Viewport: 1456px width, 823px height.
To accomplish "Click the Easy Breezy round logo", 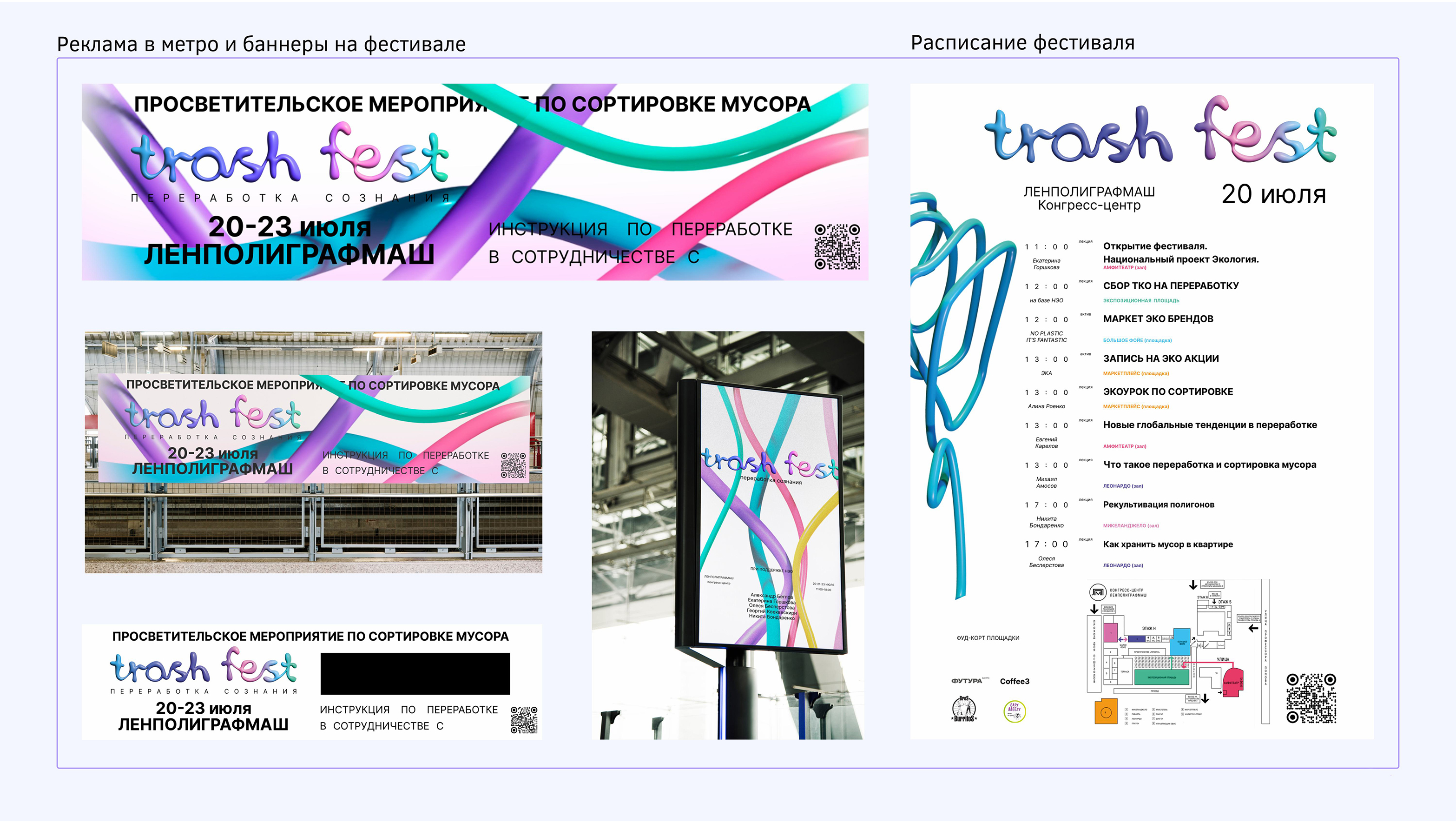I will (1015, 711).
